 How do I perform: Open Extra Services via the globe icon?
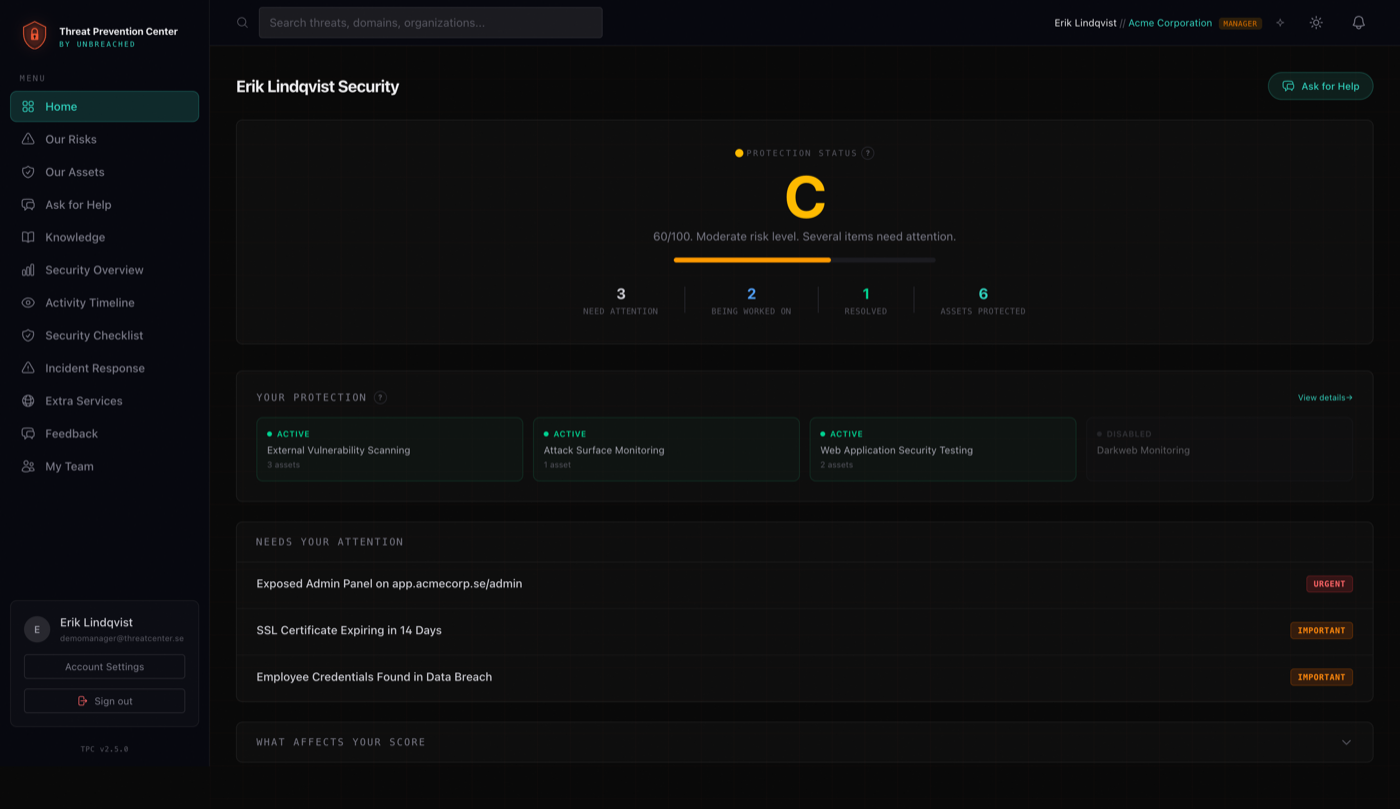pos(28,400)
